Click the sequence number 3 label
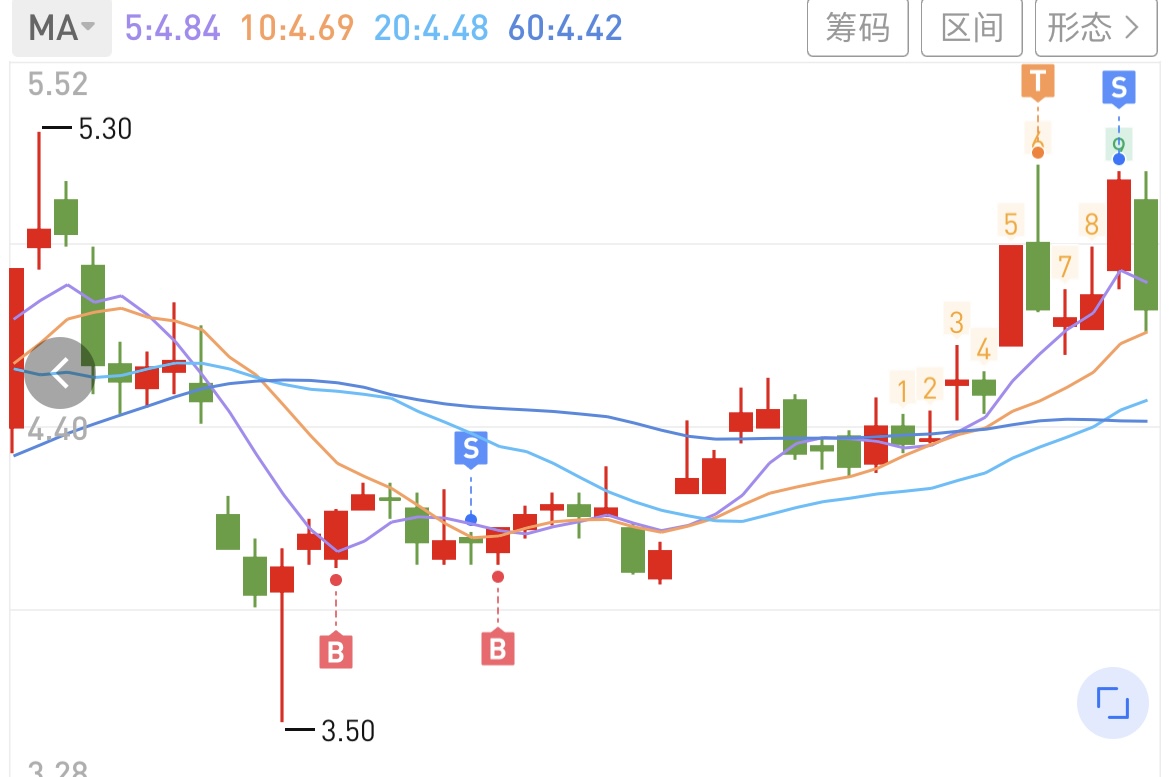1170x777 pixels. tap(957, 322)
